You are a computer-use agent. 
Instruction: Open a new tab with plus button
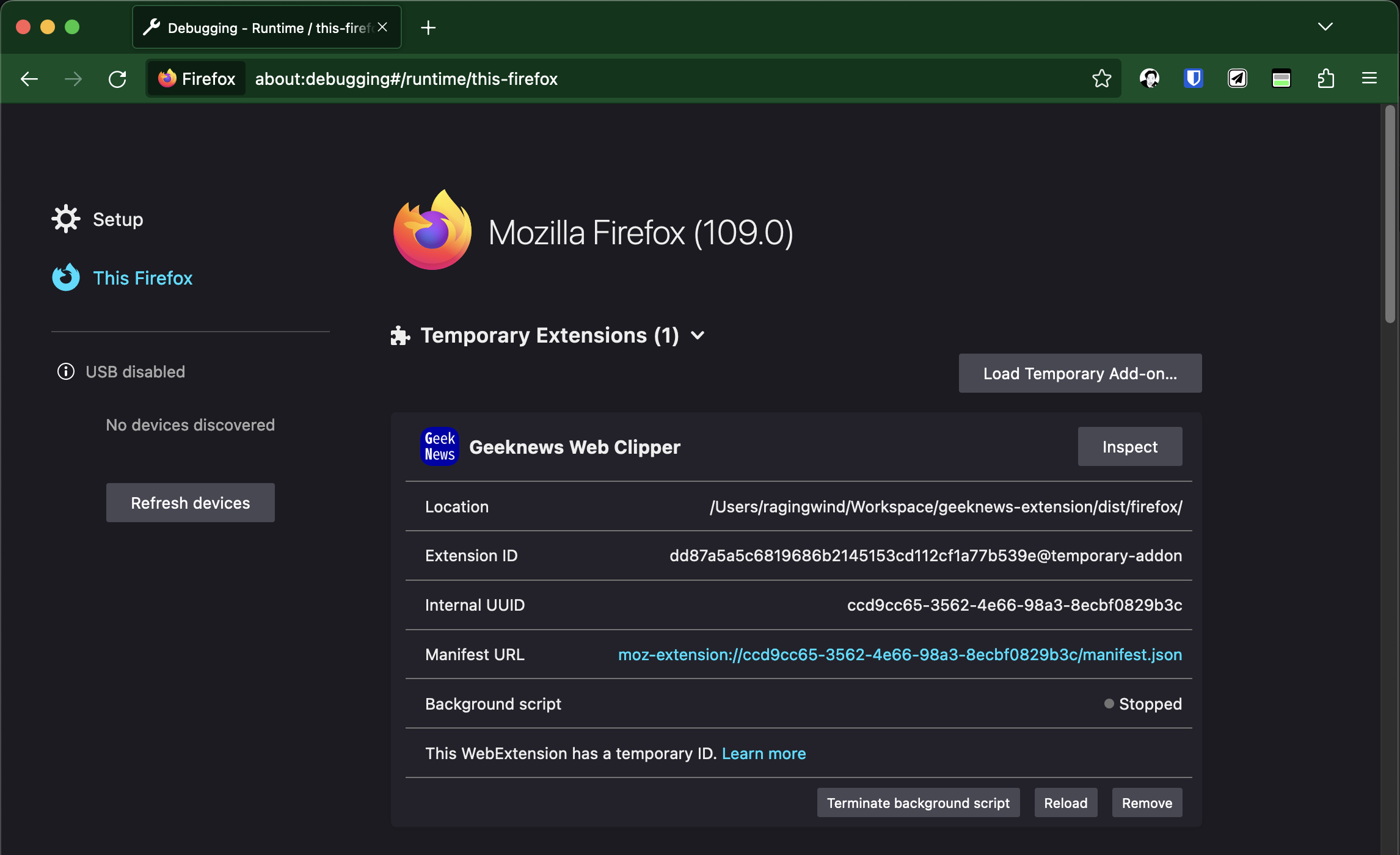pyautogui.click(x=428, y=27)
